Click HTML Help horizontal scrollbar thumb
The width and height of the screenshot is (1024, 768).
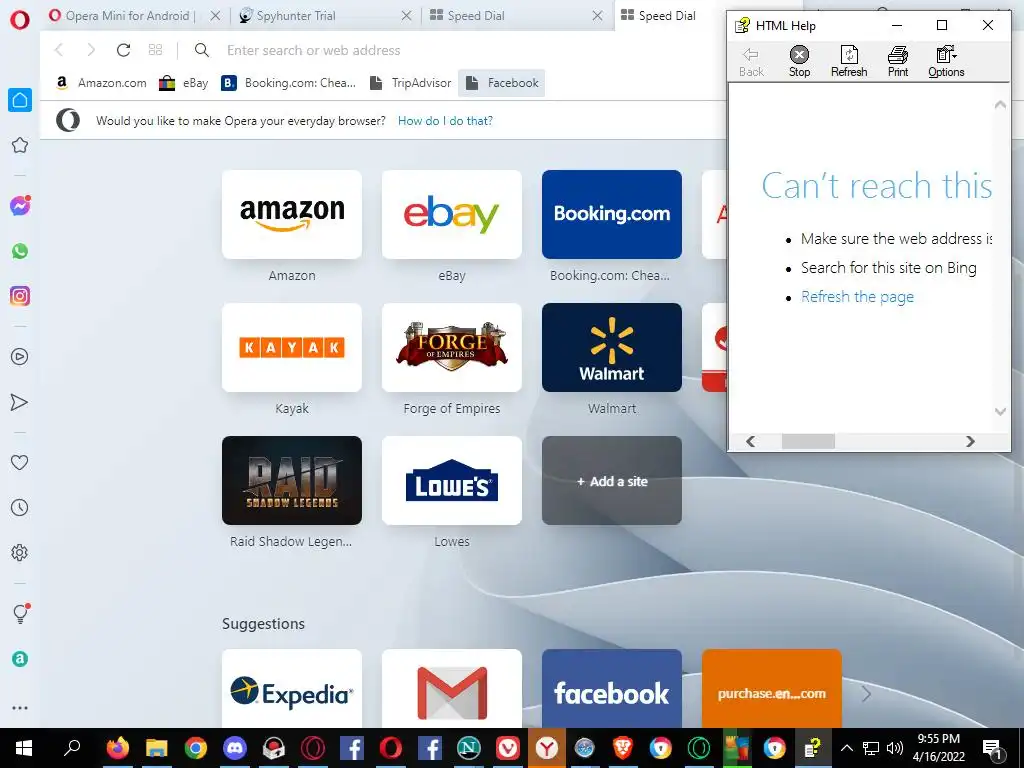coord(808,441)
